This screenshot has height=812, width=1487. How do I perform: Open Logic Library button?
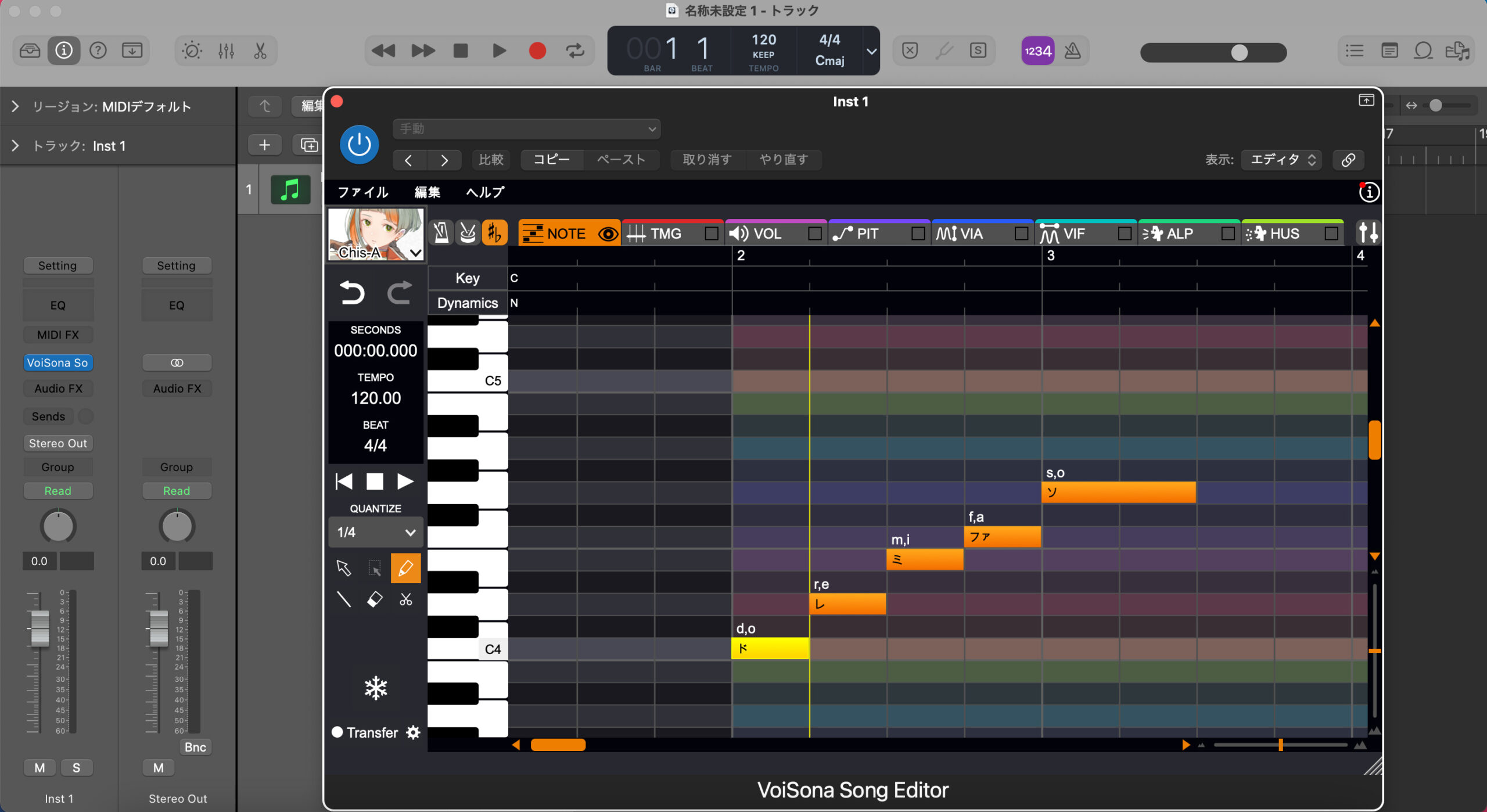pyautogui.click(x=30, y=51)
